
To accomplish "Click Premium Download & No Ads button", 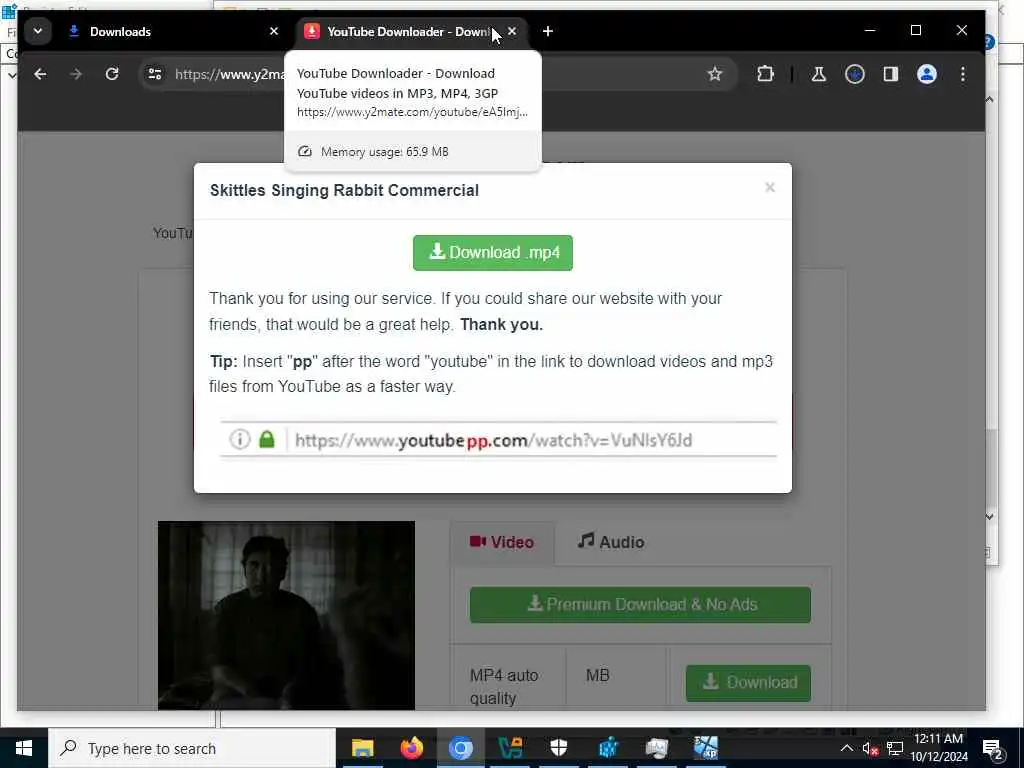I will pos(640,605).
